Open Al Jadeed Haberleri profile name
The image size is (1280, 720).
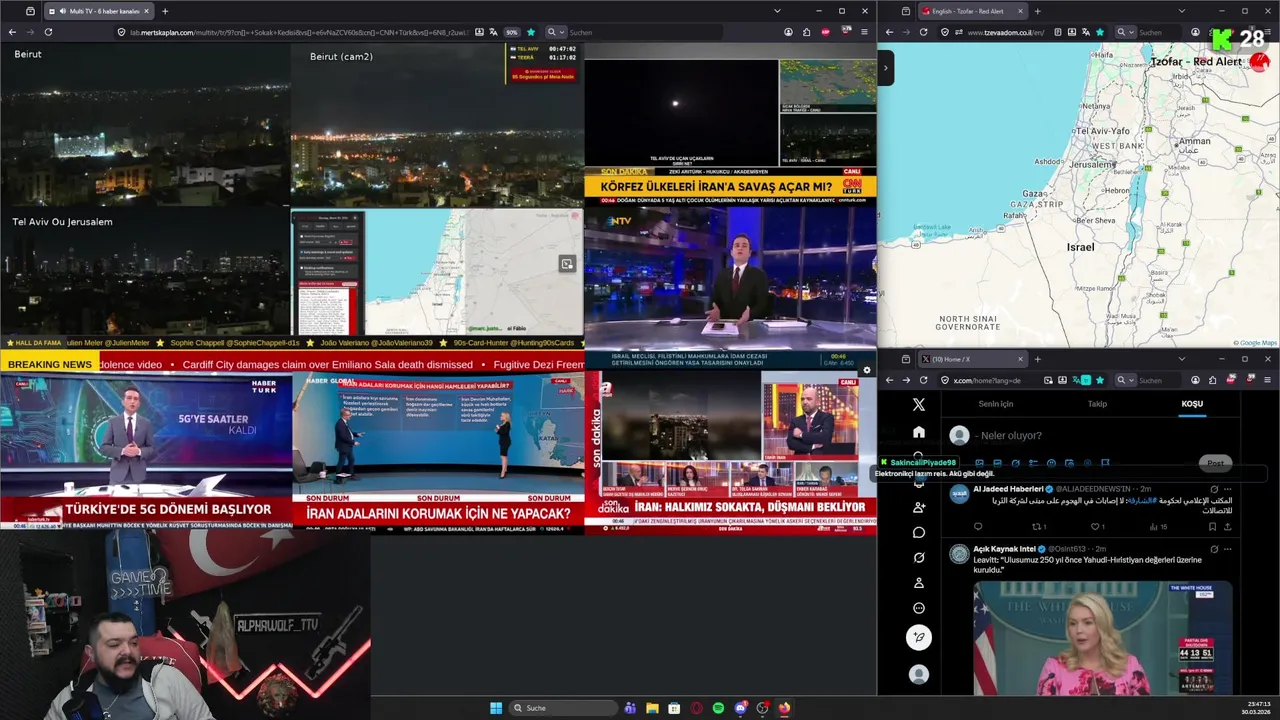coord(1008,489)
